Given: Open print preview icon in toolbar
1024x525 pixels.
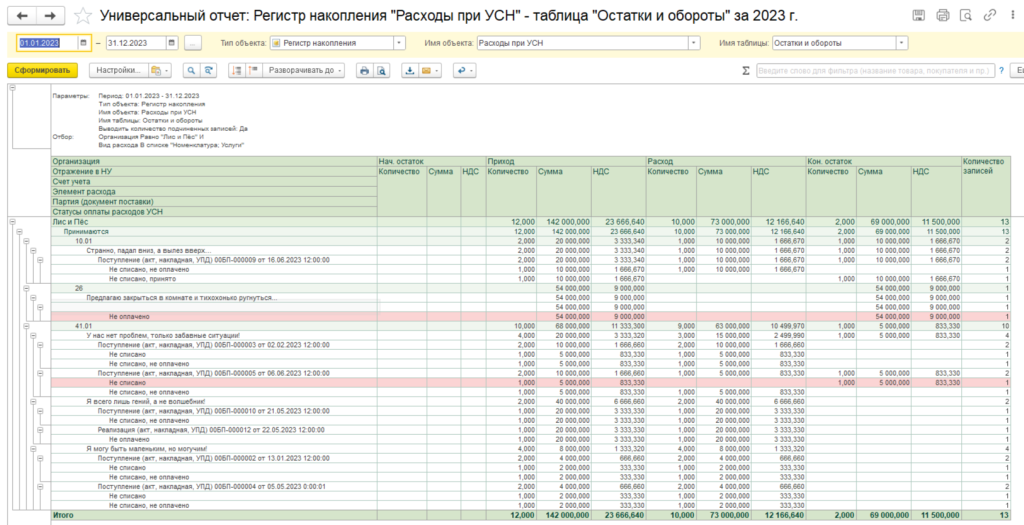Looking at the screenshot, I should 382,71.
